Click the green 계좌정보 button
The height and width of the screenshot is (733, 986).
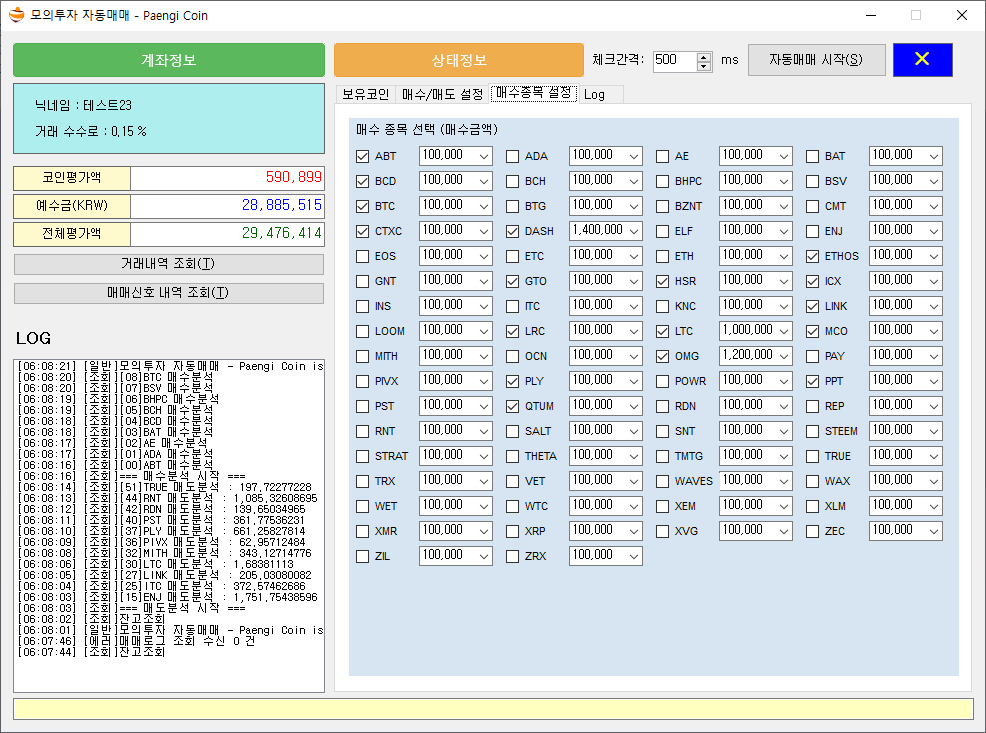(x=169, y=60)
